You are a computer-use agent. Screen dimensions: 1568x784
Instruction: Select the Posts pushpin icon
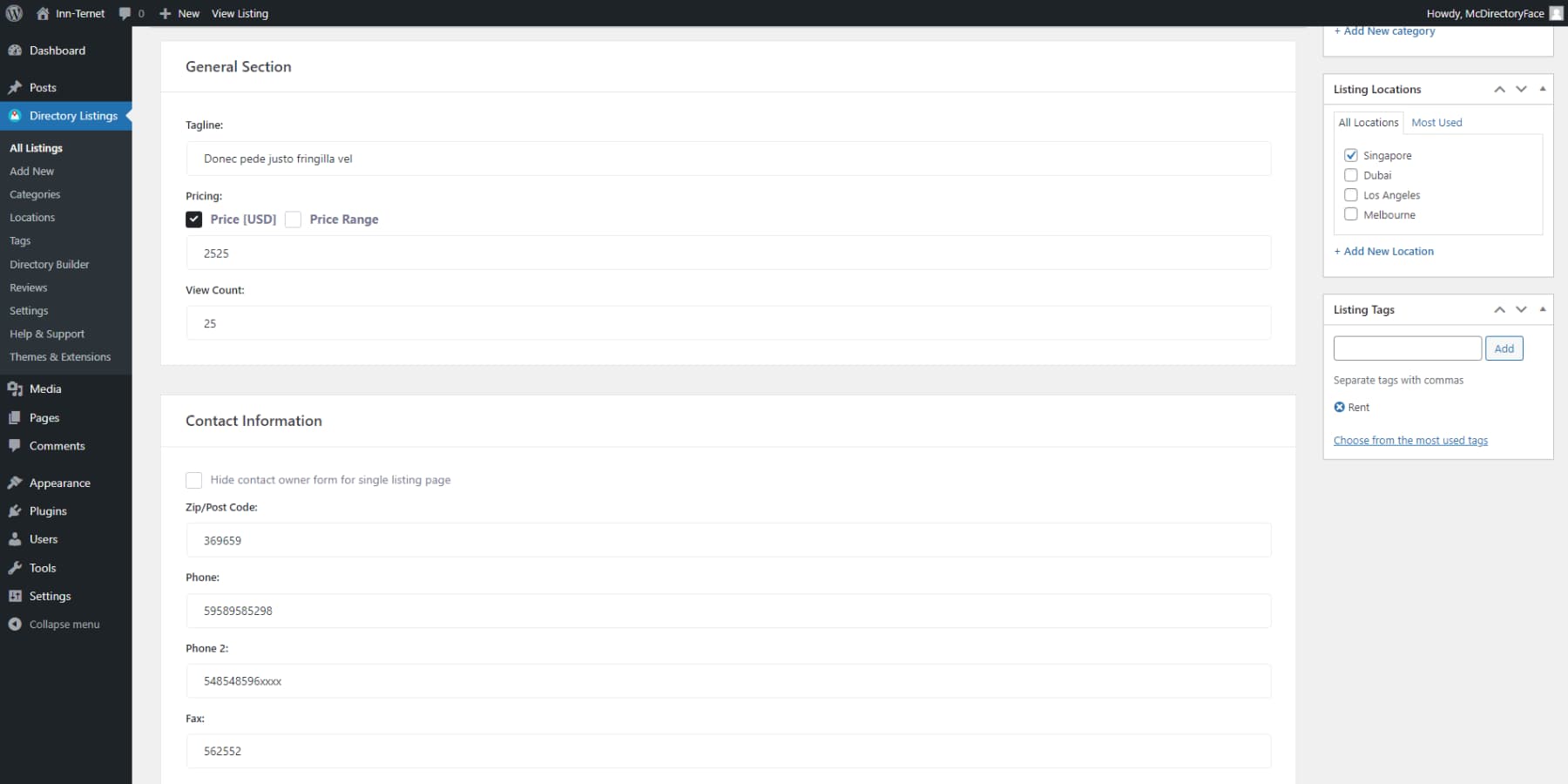click(x=15, y=87)
